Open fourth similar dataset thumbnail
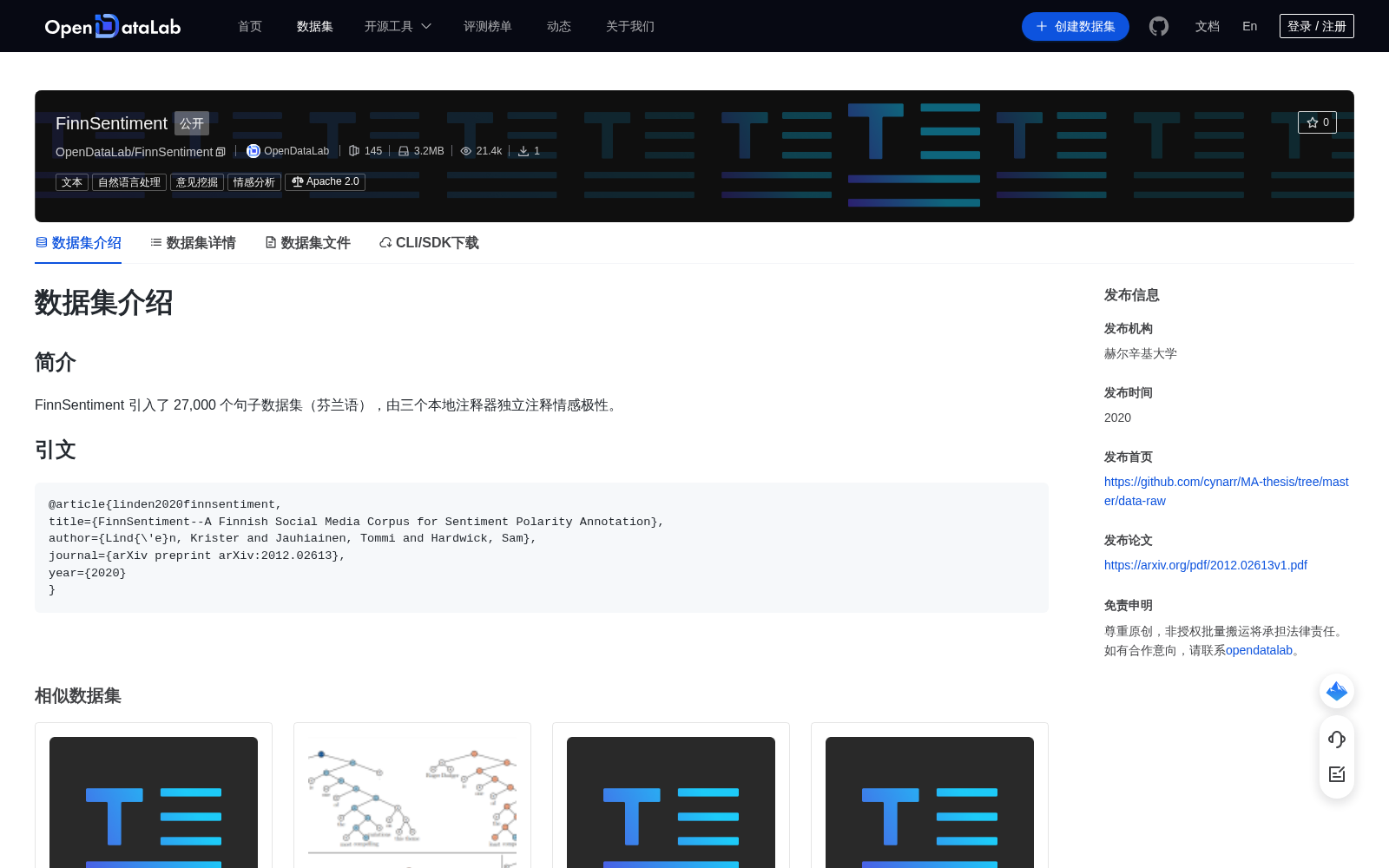This screenshot has height=868, width=1389. [930, 802]
